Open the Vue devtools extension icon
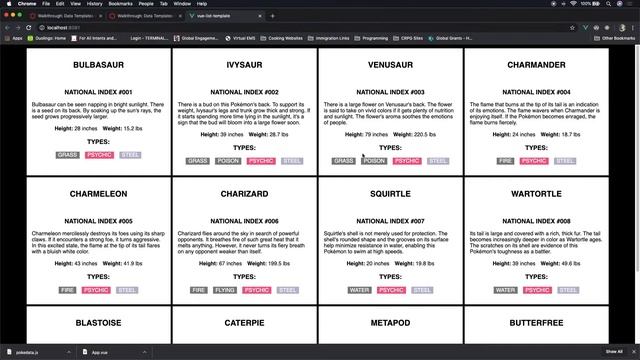Screen dimensions: 640x360 [586, 28]
